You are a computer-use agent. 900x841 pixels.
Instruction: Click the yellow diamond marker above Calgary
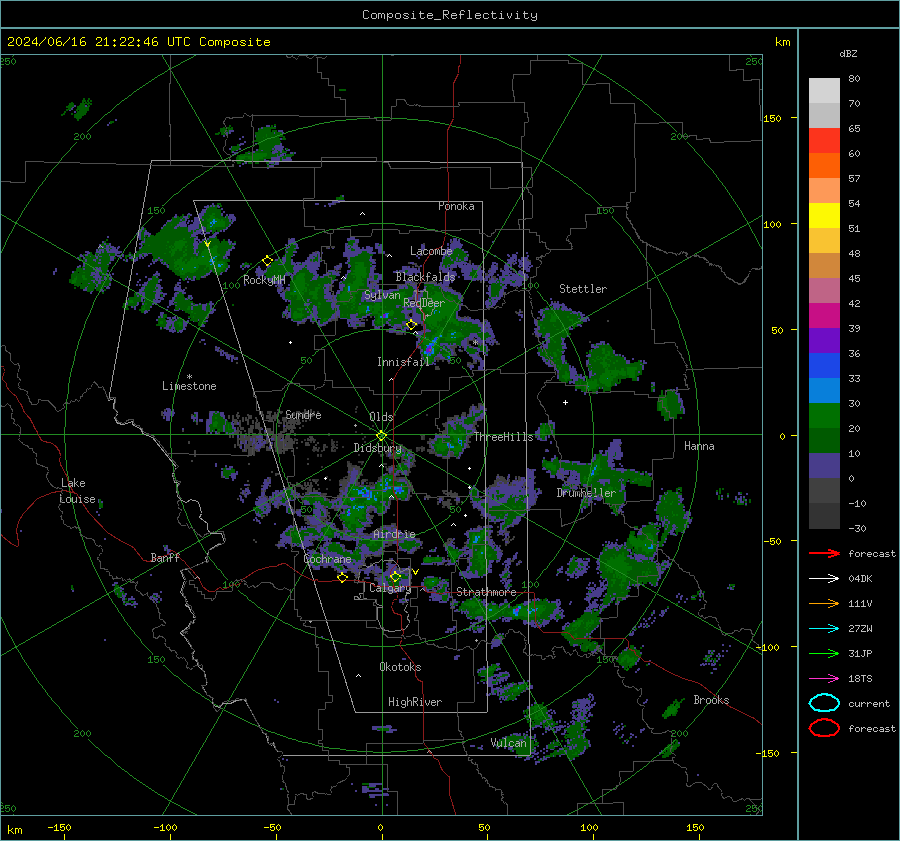pyautogui.click(x=395, y=576)
